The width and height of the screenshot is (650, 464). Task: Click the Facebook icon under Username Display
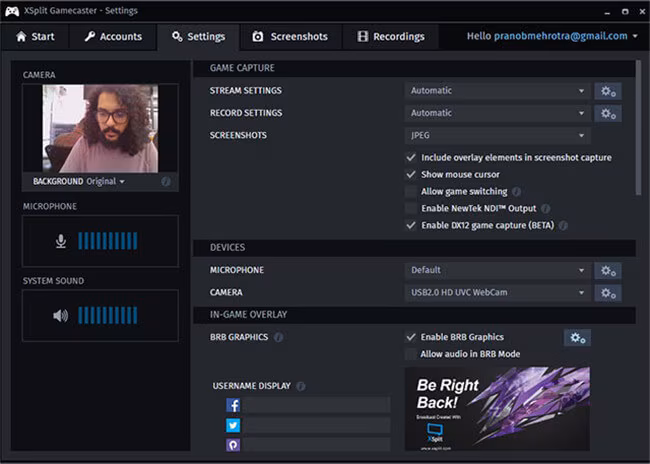point(233,405)
